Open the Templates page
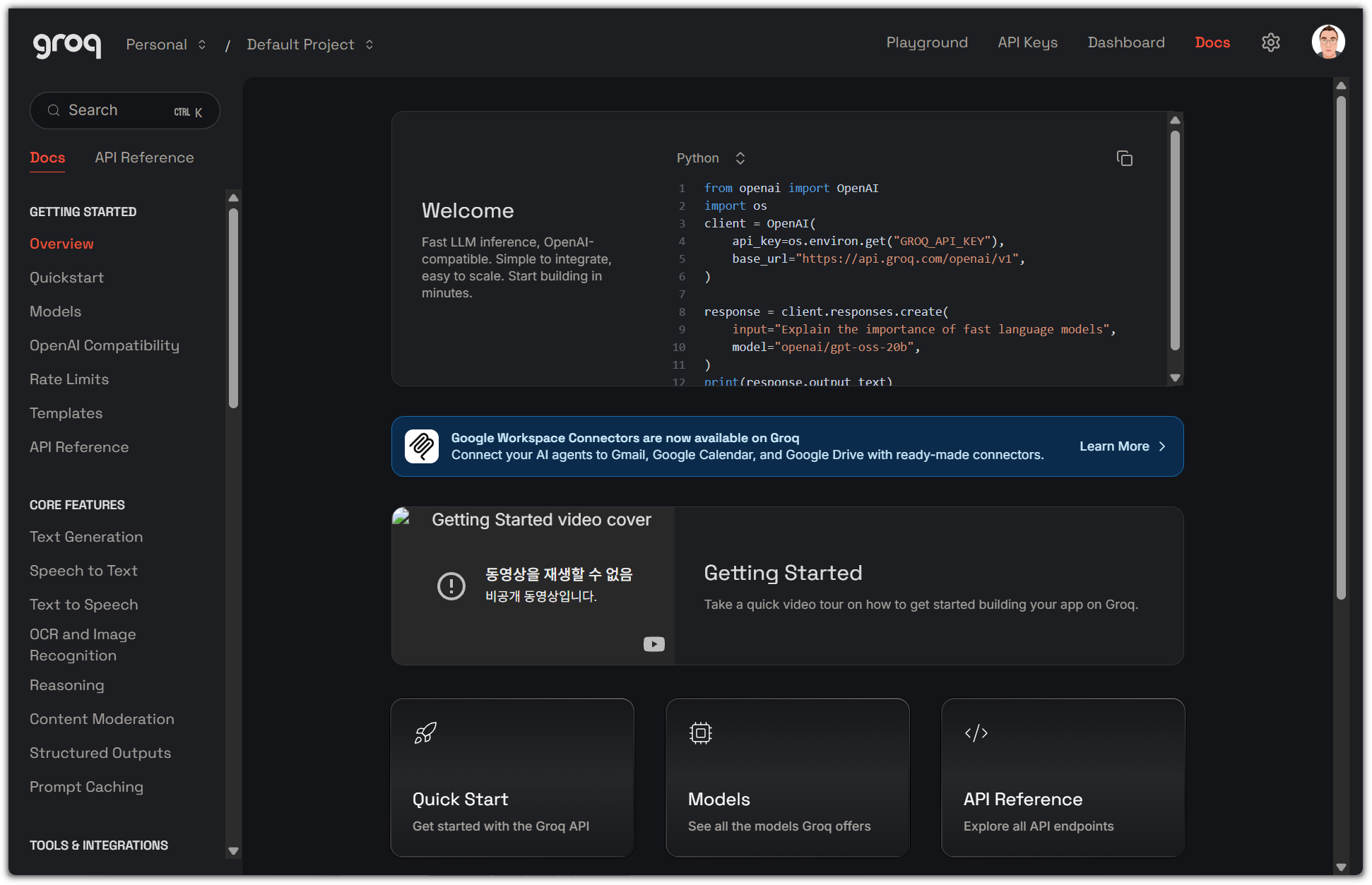Screen dimensions: 1372x885 coord(66,413)
